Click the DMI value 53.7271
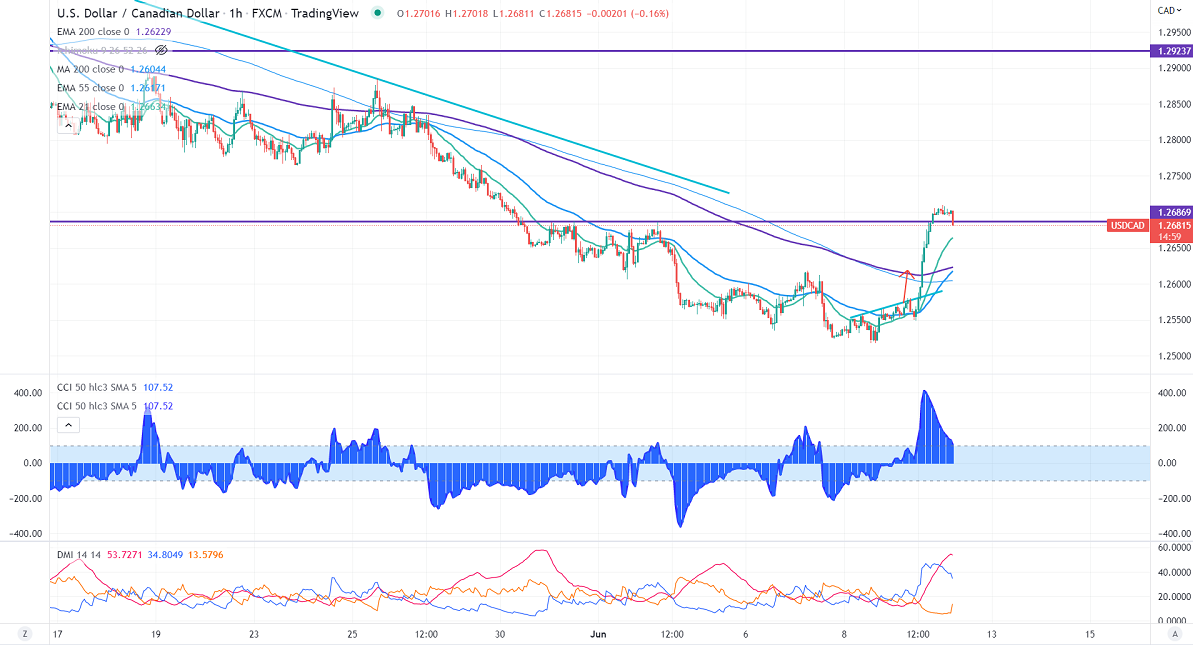Viewport: 1193px width, 646px height. click(x=125, y=555)
